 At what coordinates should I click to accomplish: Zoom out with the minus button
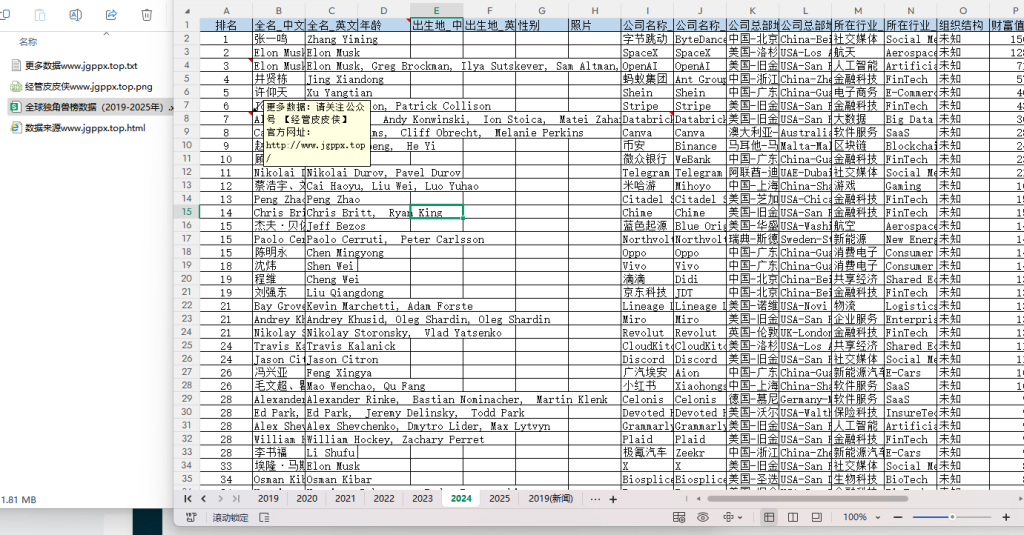[x=898, y=517]
